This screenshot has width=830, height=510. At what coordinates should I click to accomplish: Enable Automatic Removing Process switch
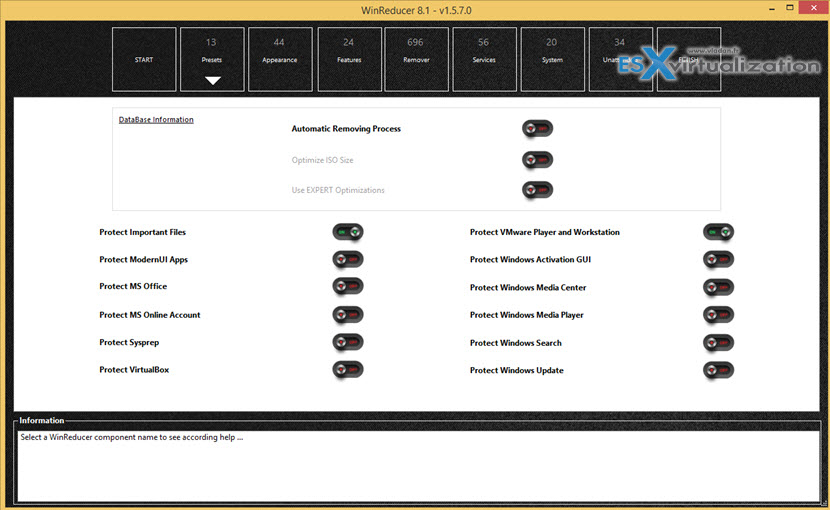(x=537, y=129)
